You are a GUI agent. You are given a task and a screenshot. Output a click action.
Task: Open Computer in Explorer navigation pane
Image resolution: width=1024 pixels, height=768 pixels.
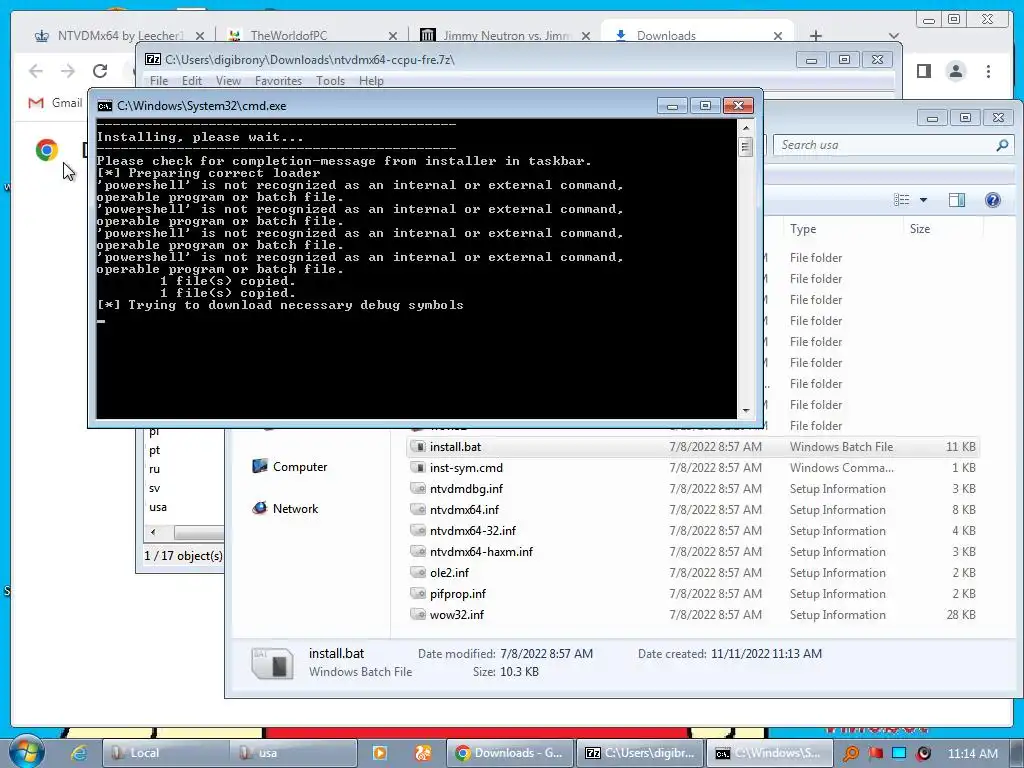(x=289, y=466)
